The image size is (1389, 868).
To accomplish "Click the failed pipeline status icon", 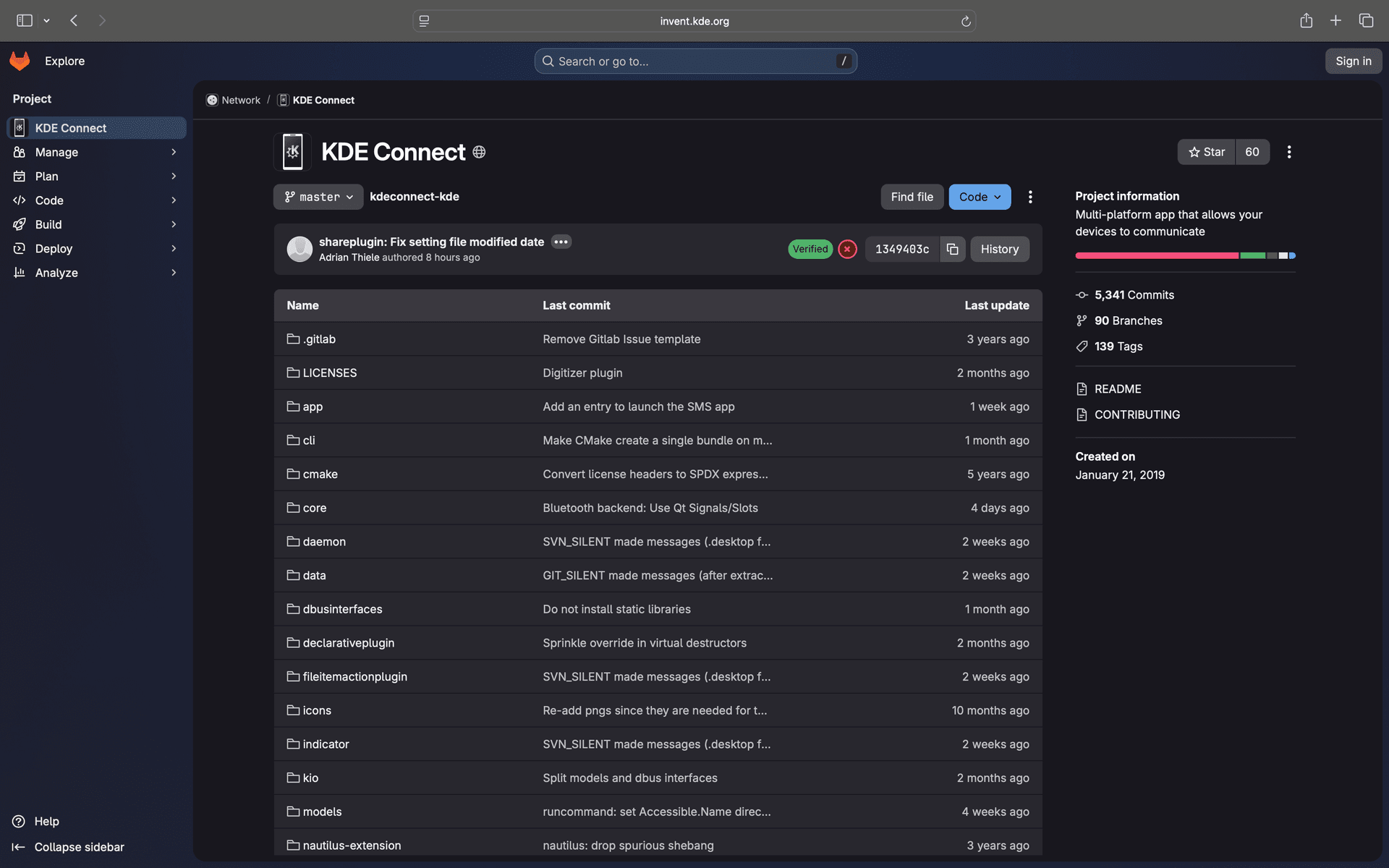I will [x=847, y=249].
